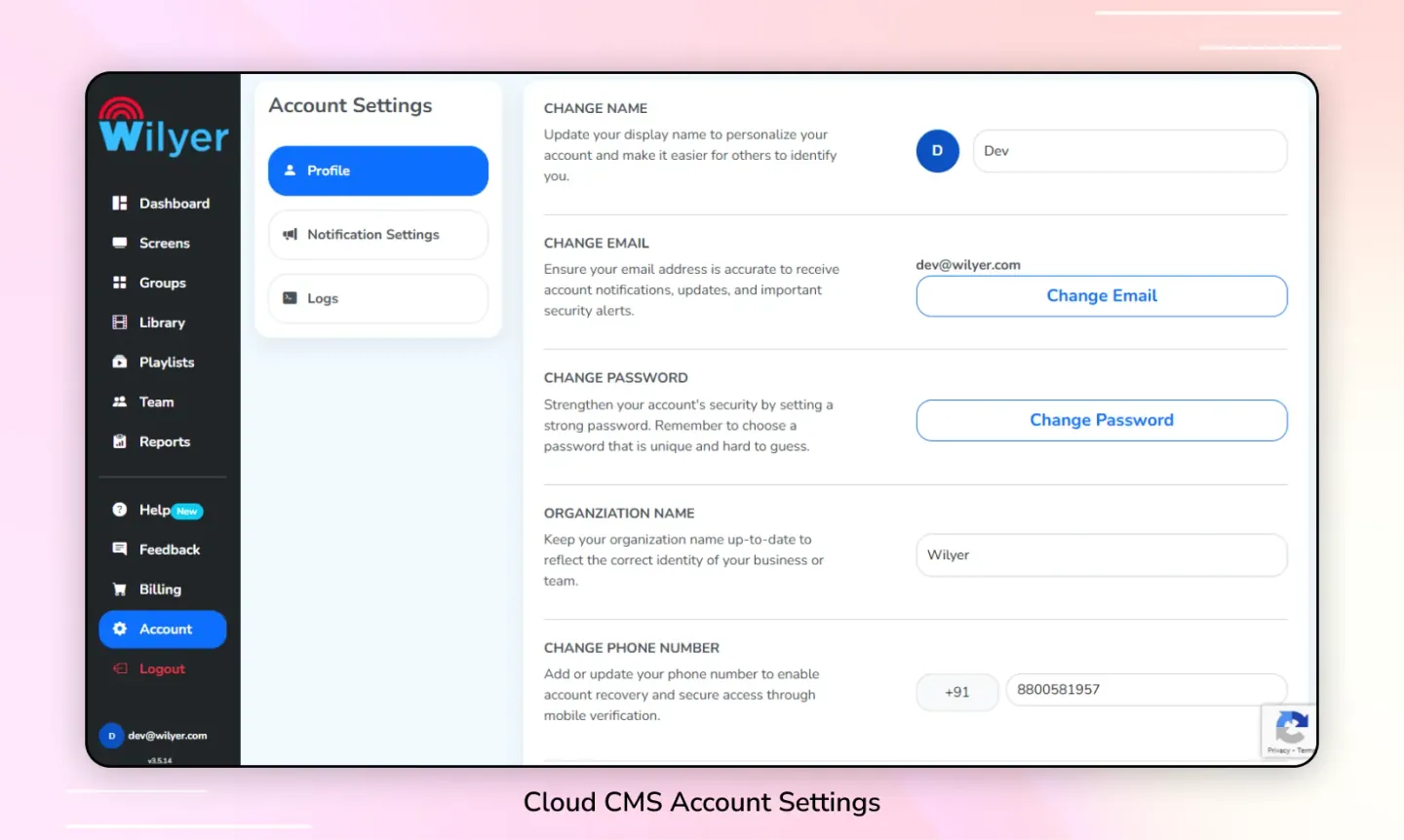
Task: Click the phone number input field
Action: 1147,690
